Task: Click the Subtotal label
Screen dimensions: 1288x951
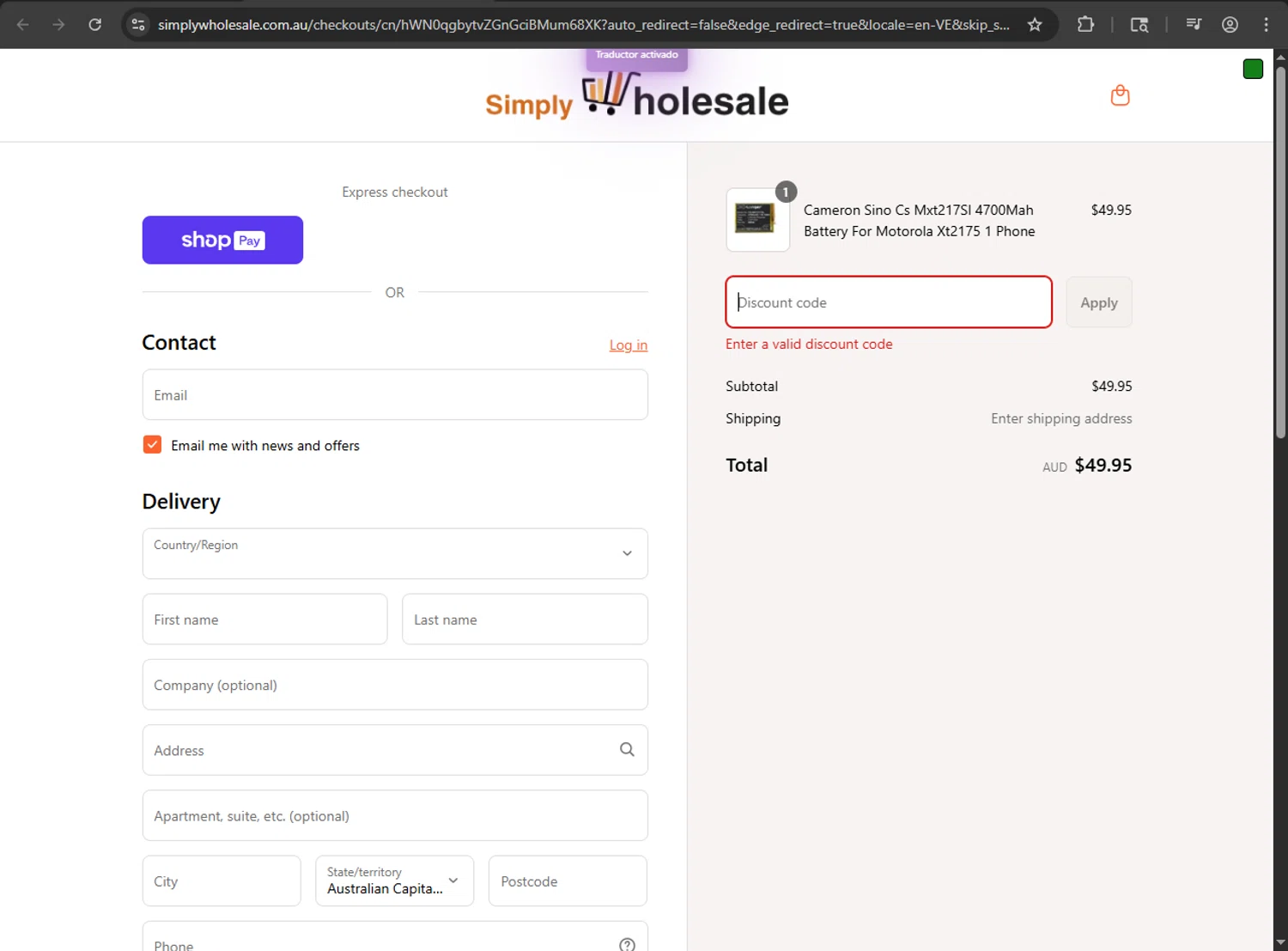Action: point(751,386)
